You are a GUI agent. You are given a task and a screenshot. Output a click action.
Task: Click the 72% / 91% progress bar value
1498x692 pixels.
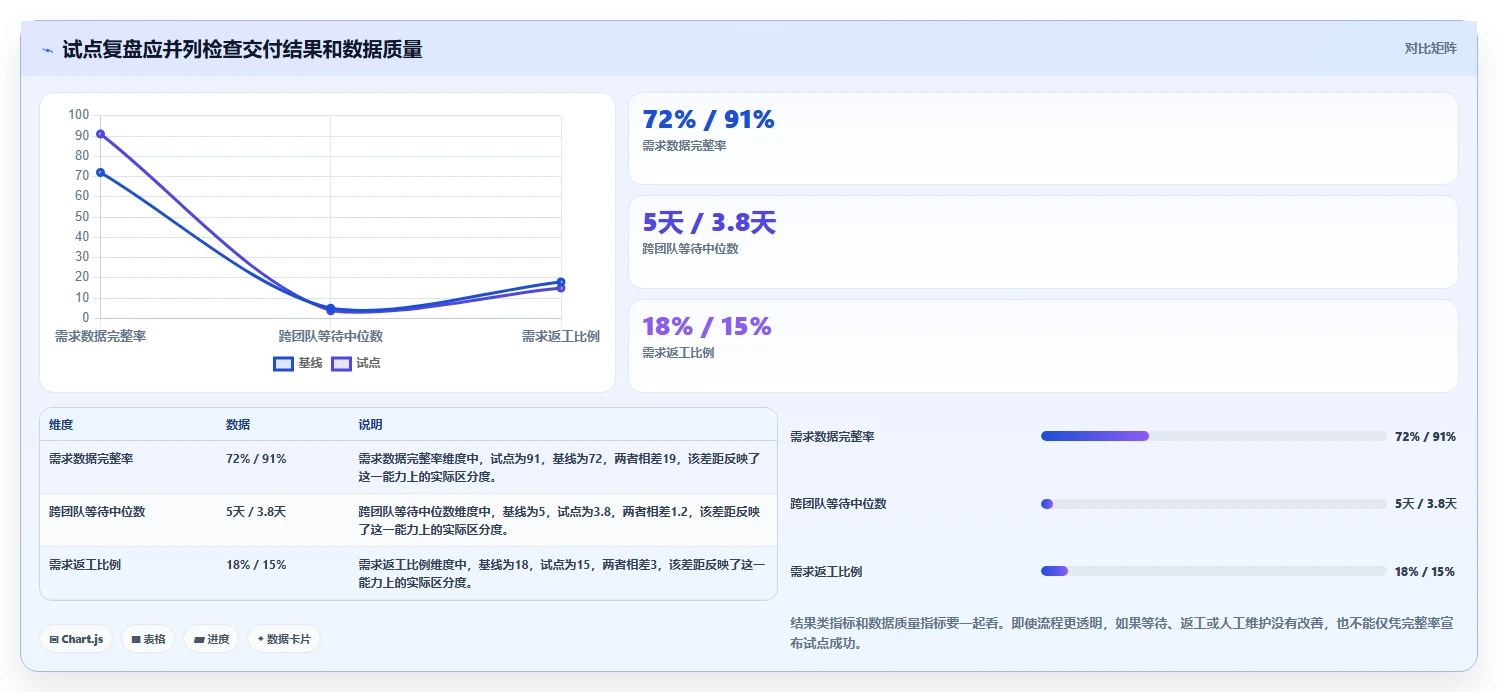pos(1425,437)
